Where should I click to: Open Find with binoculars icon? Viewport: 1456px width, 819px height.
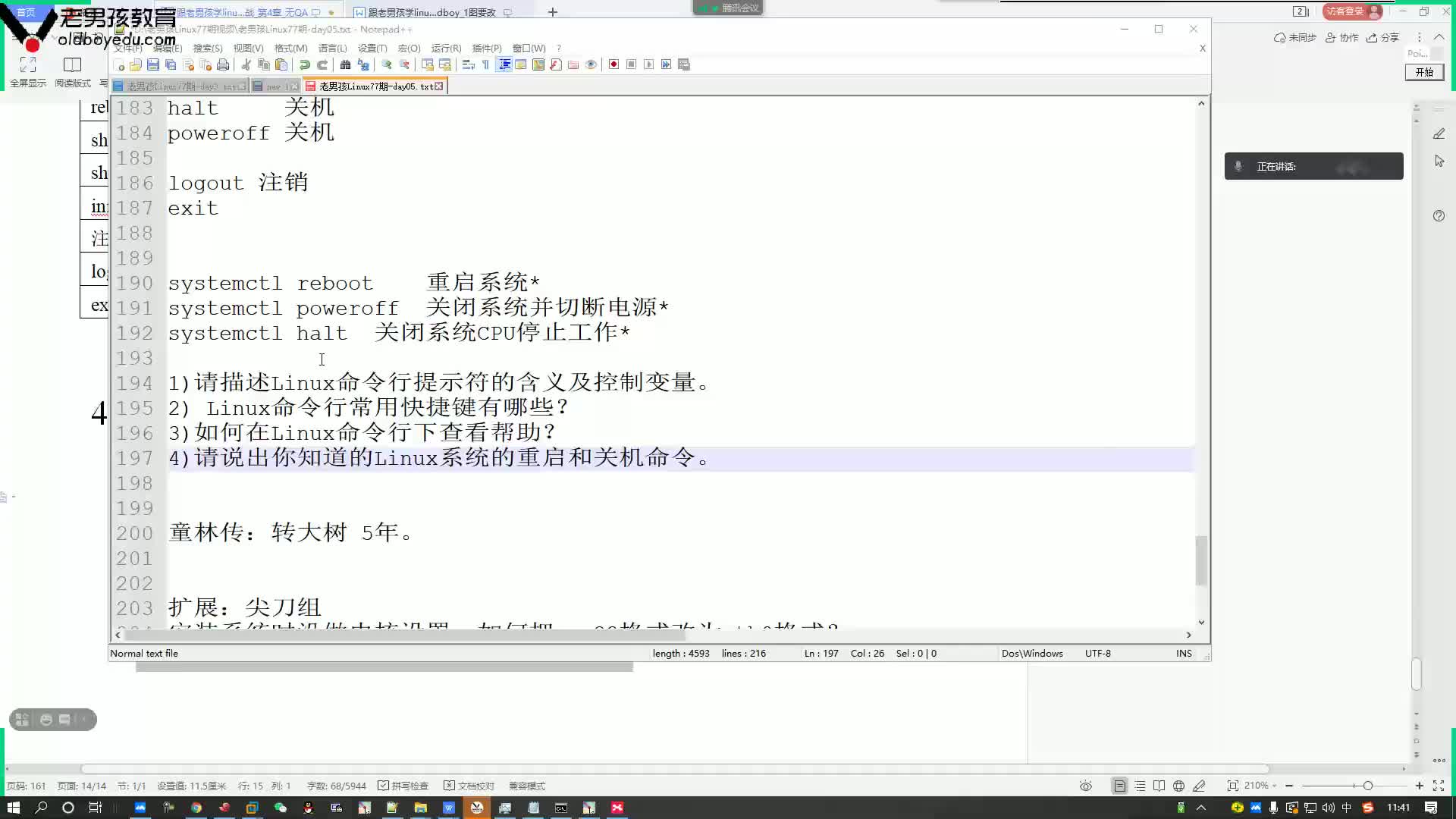pos(345,64)
